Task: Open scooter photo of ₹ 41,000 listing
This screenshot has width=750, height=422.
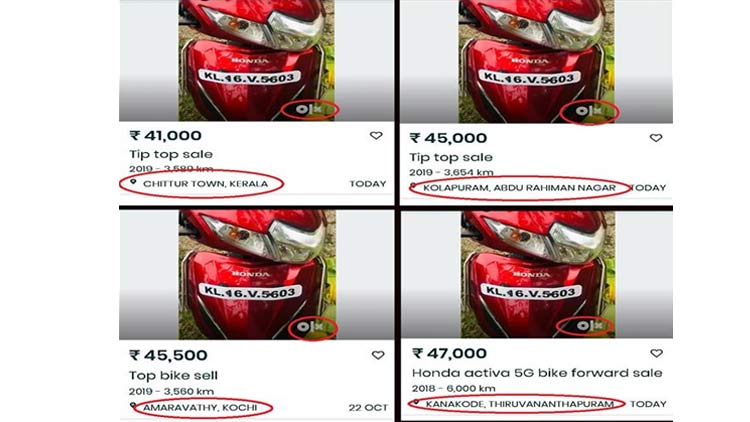Action: (256, 60)
